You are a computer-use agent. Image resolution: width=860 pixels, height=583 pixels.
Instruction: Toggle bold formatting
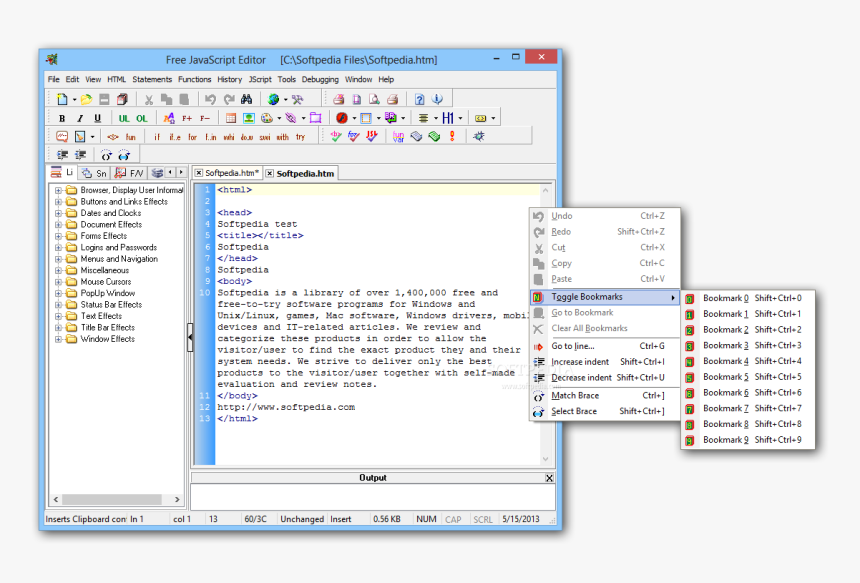tap(62, 117)
